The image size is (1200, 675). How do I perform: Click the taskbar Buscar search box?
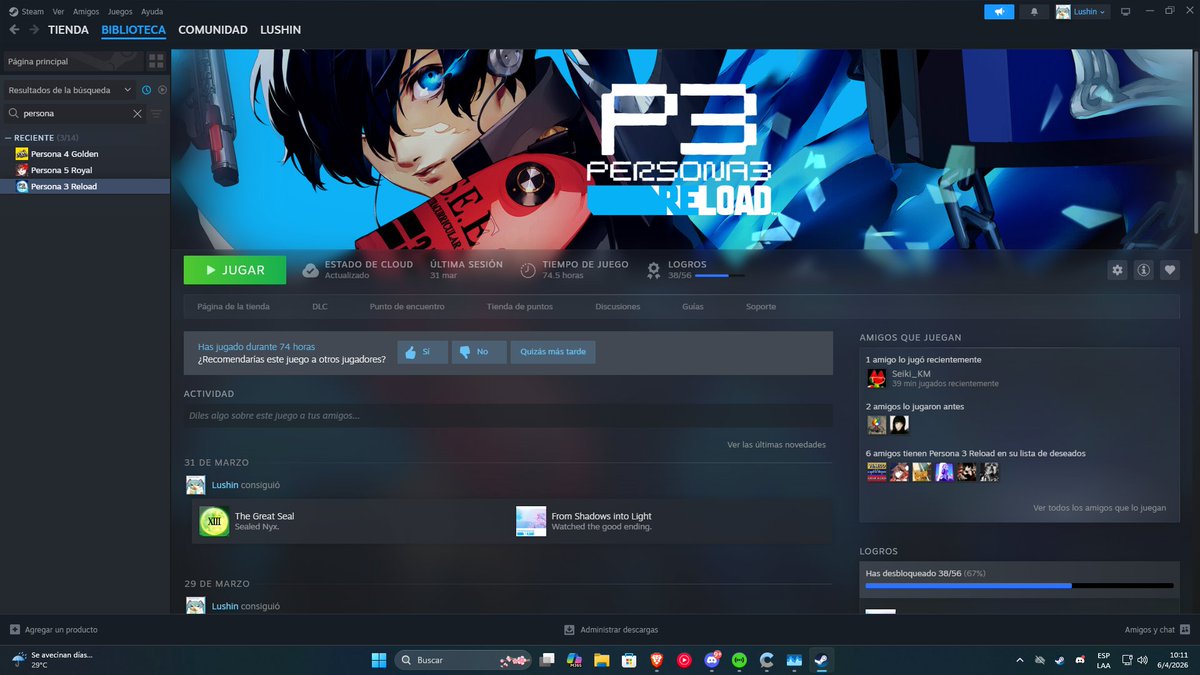(463, 660)
